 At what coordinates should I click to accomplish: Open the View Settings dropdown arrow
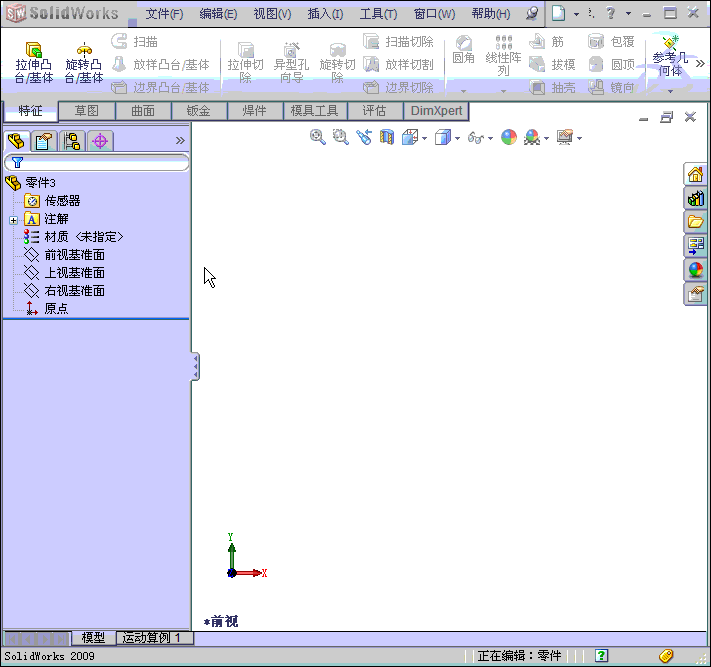[x=579, y=138]
